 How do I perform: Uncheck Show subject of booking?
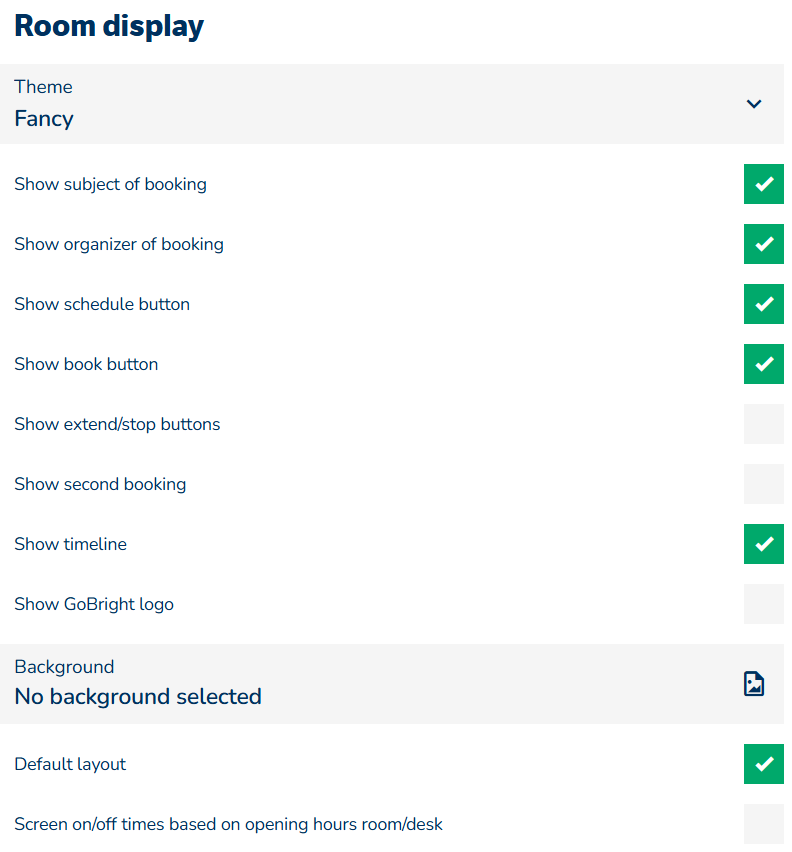click(x=763, y=184)
